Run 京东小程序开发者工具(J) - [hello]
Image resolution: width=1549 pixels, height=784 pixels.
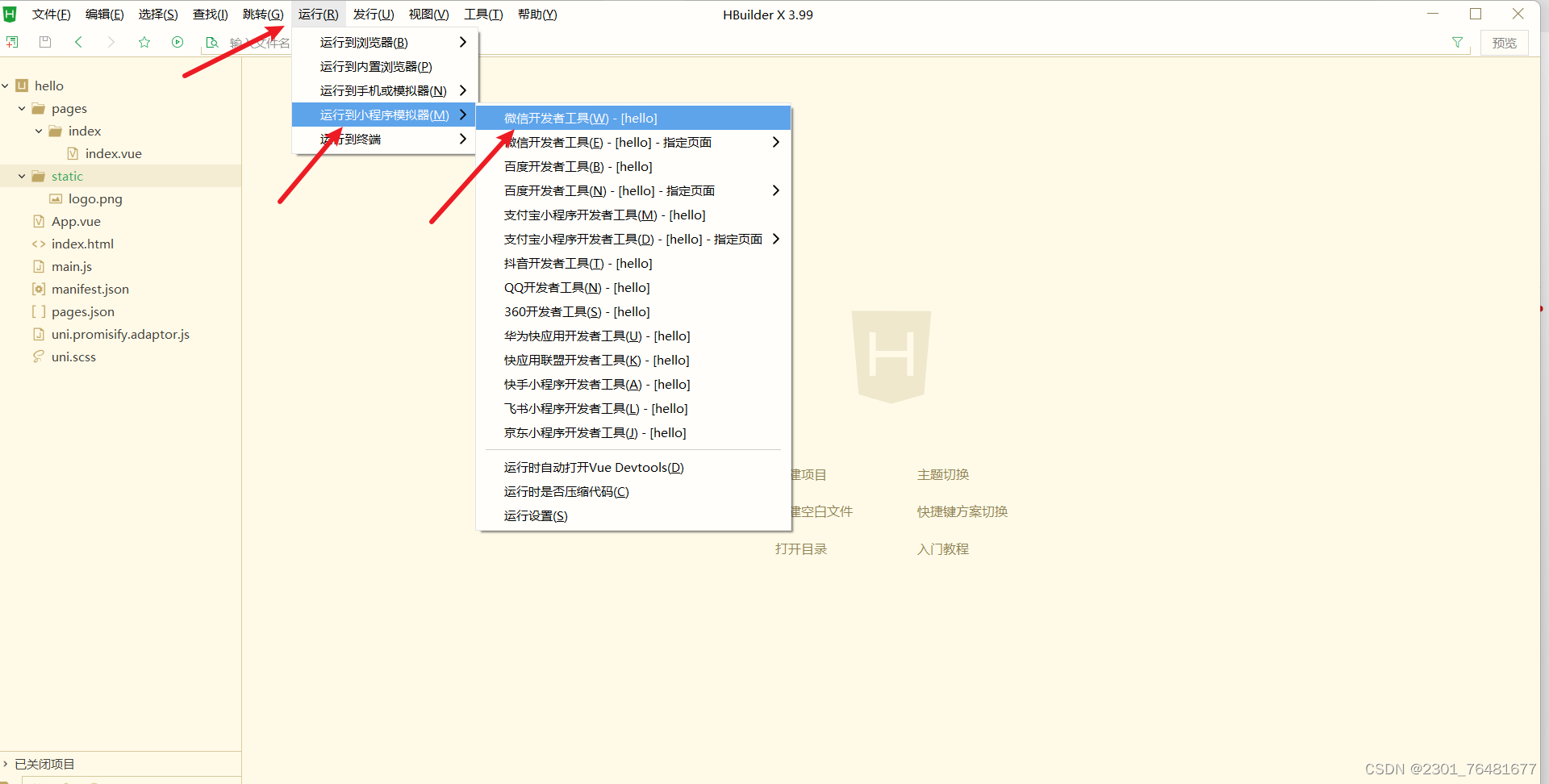coord(633,432)
